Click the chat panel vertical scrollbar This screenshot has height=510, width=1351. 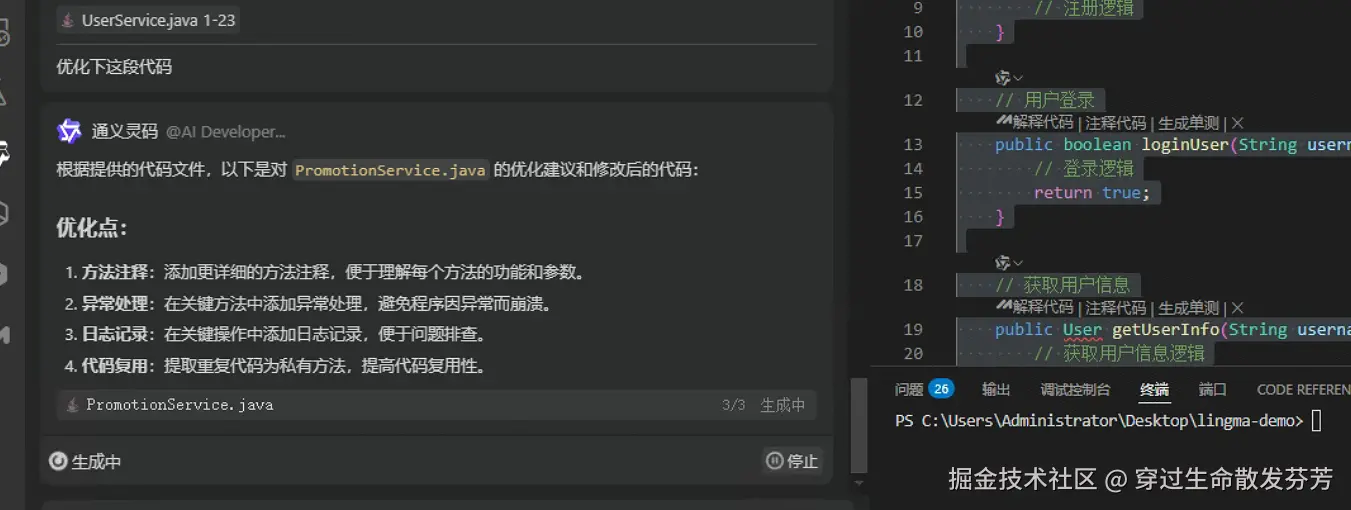click(856, 425)
